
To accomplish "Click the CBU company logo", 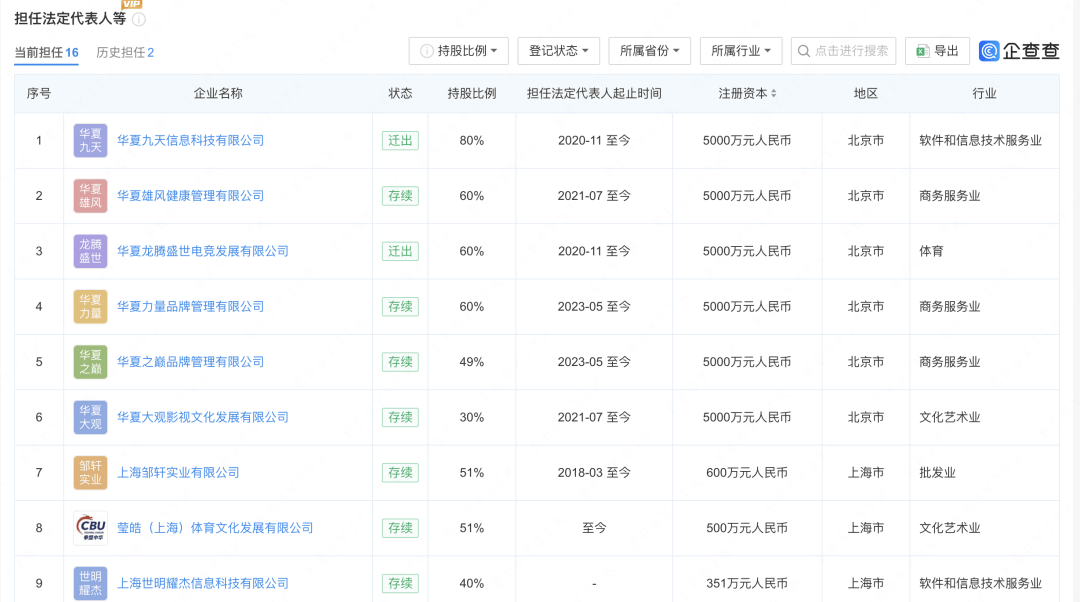I will click(90, 528).
